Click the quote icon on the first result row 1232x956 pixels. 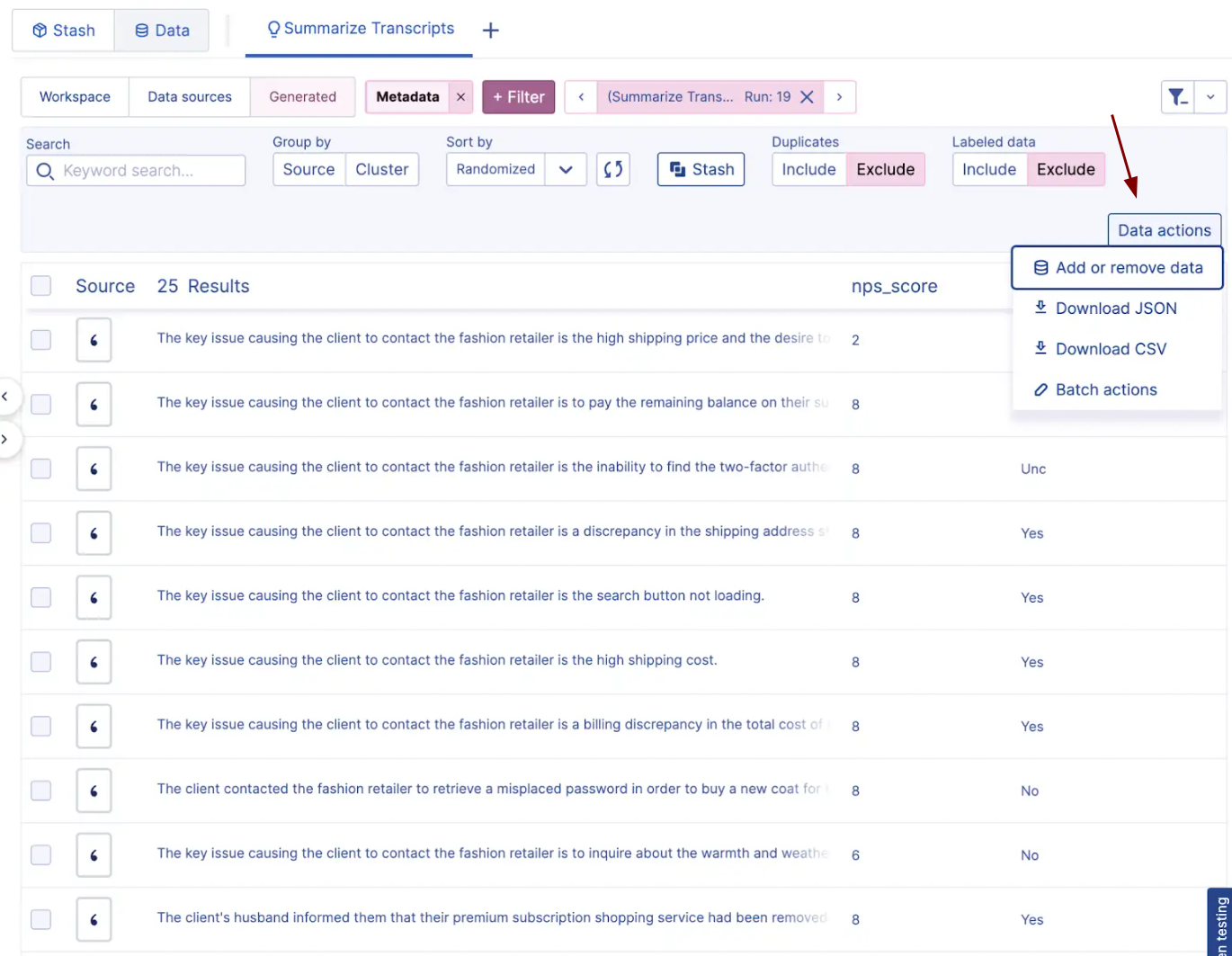(x=94, y=340)
